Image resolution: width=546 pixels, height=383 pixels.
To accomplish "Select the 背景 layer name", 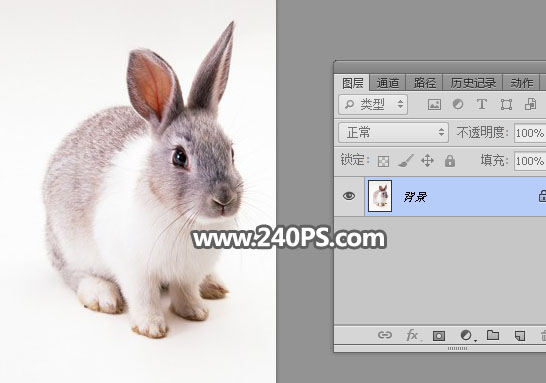I will tap(415, 197).
